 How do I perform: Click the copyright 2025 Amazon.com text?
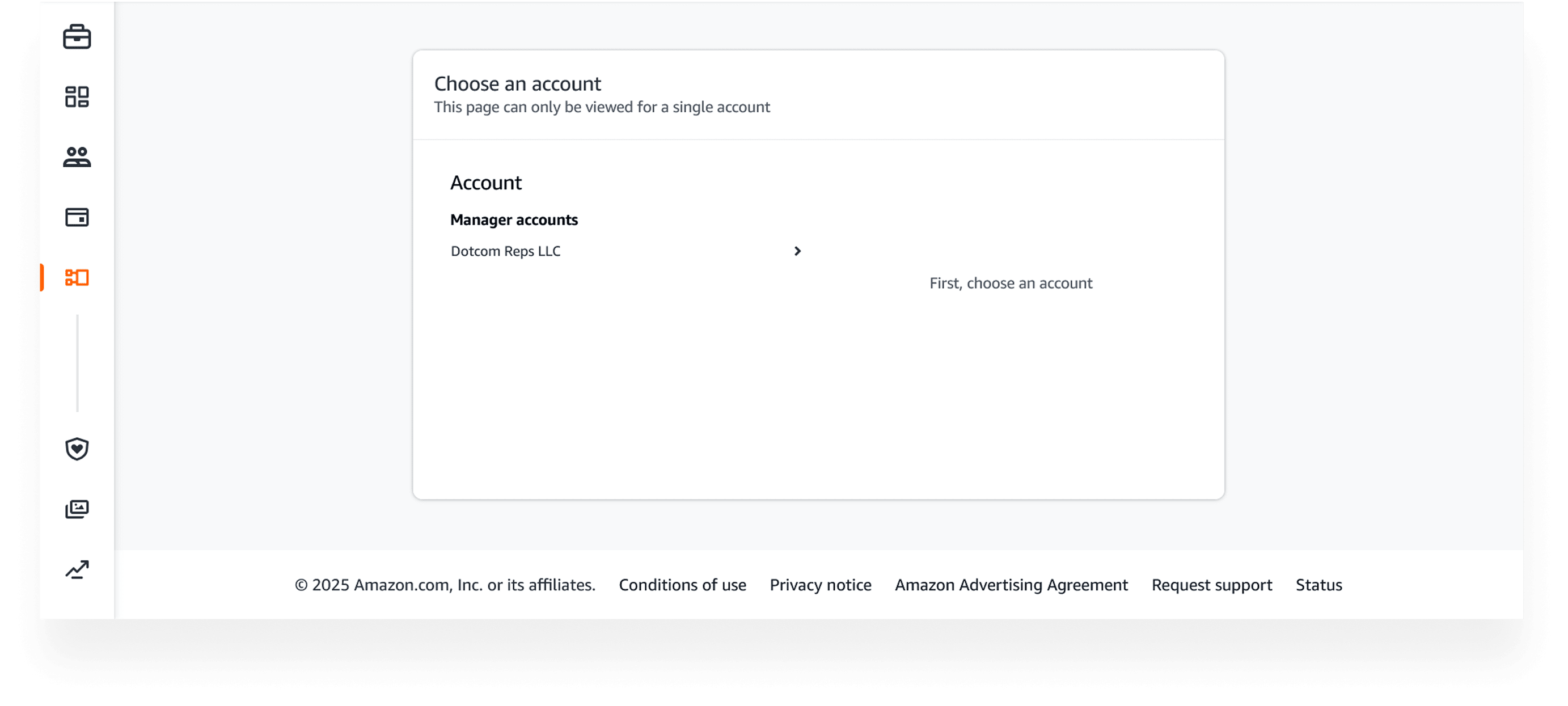click(x=445, y=585)
